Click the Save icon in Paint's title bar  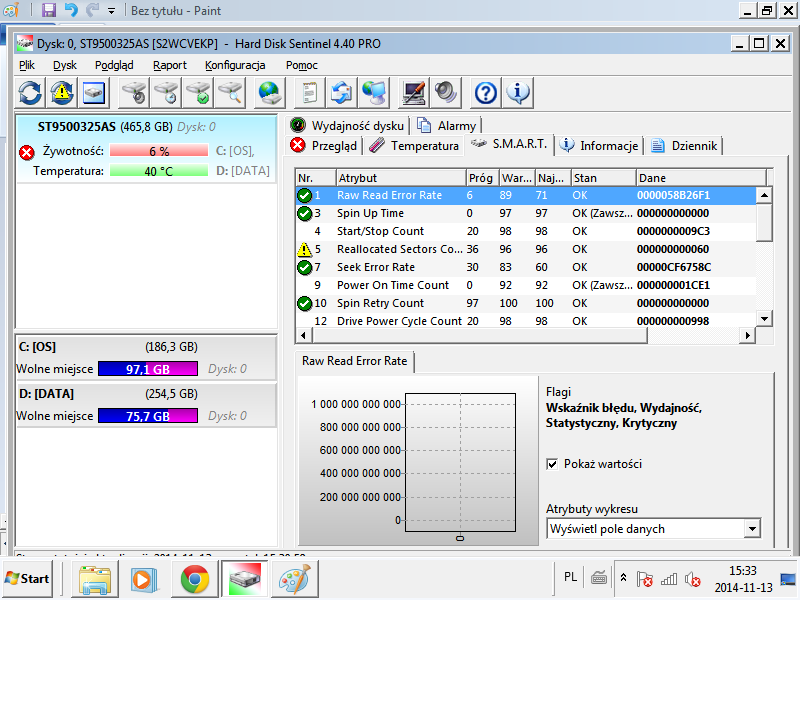point(48,10)
